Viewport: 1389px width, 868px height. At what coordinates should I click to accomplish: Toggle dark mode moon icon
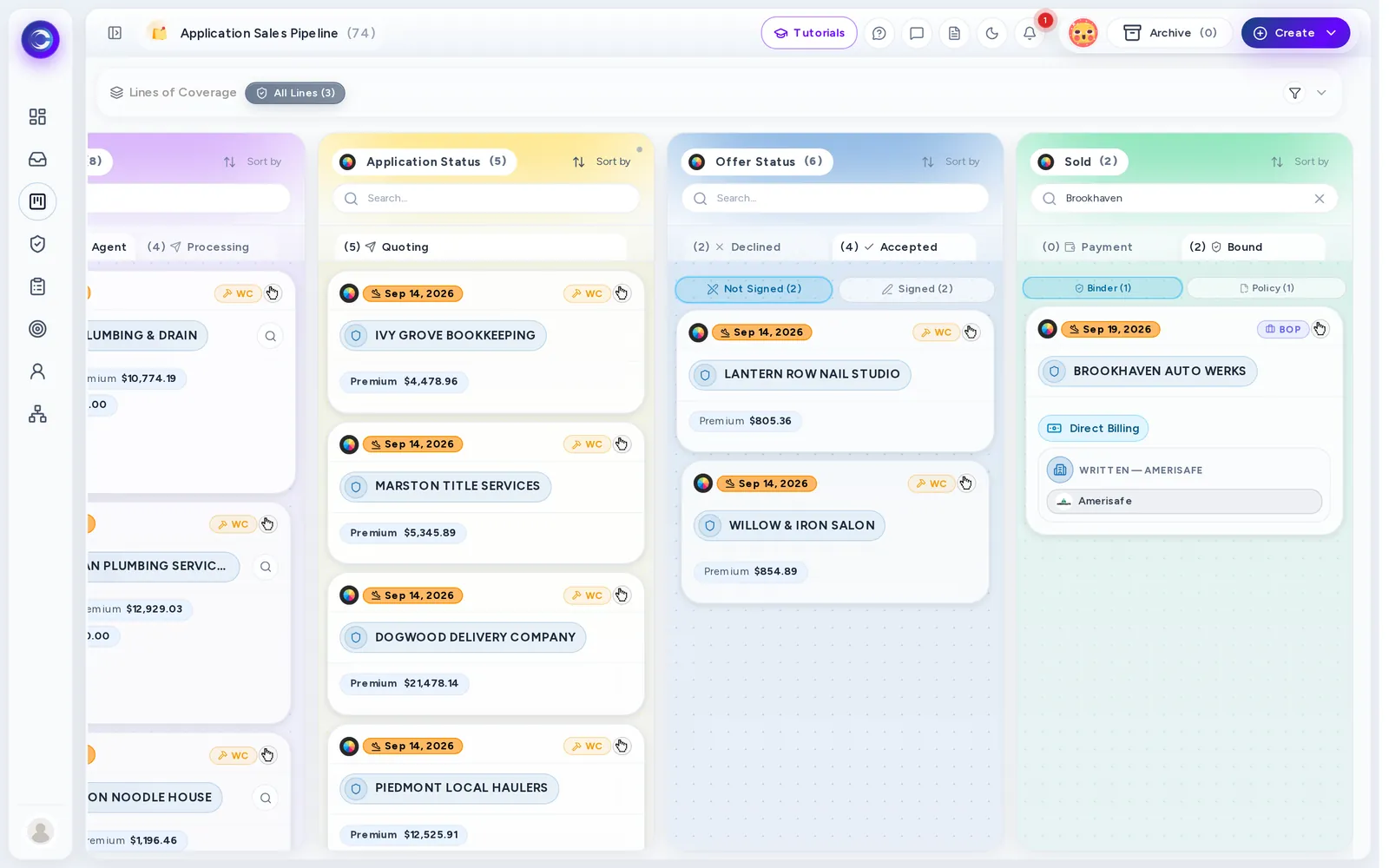[x=991, y=33]
